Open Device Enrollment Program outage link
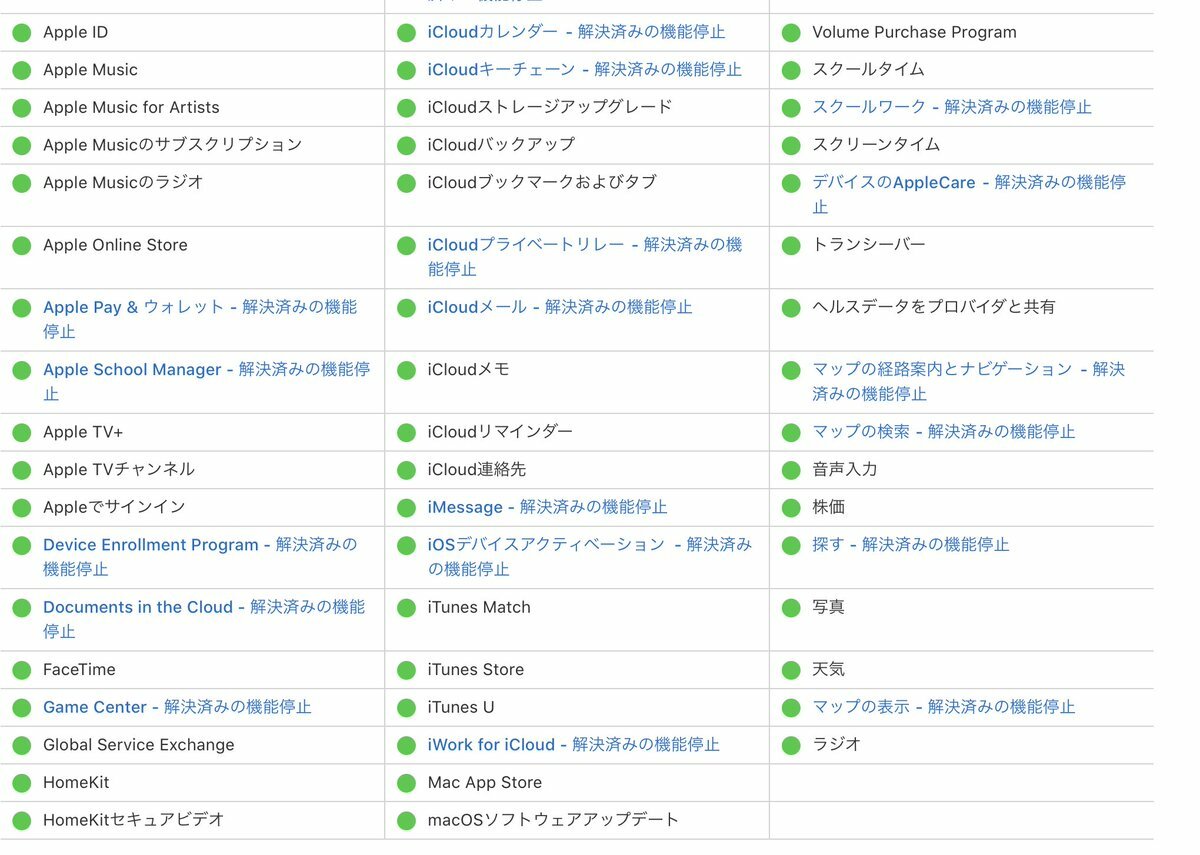The width and height of the screenshot is (1200, 855). click(199, 545)
